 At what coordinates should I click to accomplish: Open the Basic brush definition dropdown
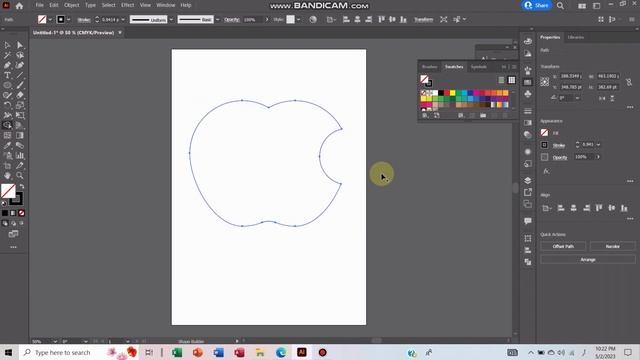point(217,20)
